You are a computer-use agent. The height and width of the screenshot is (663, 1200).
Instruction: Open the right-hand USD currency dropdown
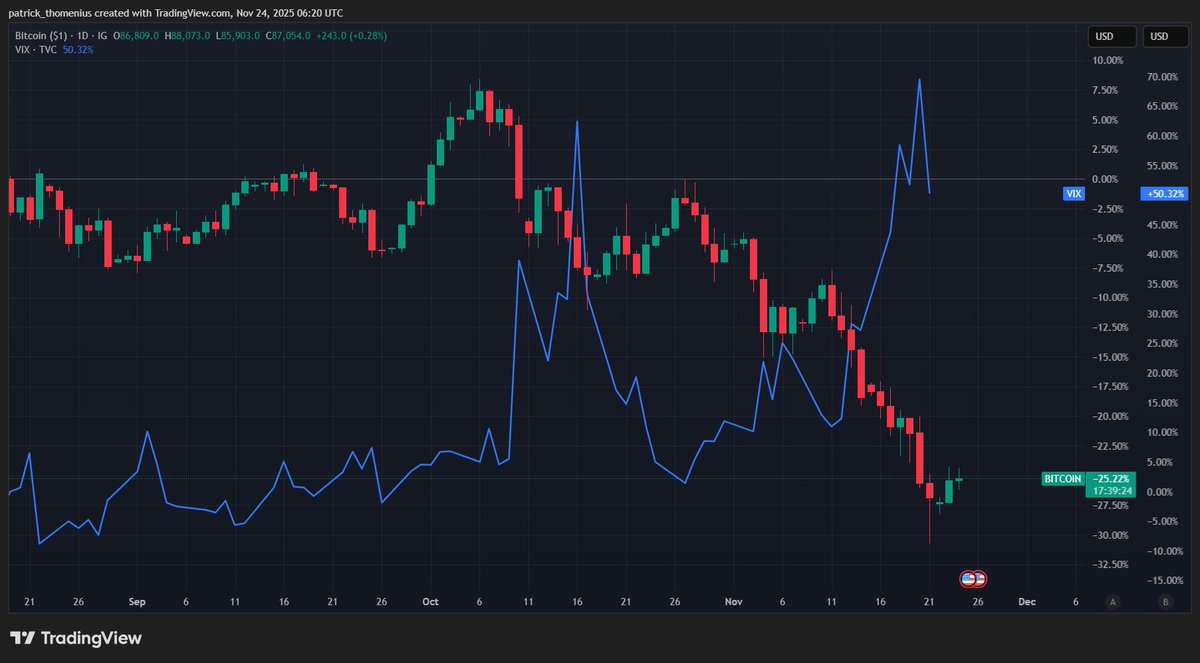(1166, 37)
